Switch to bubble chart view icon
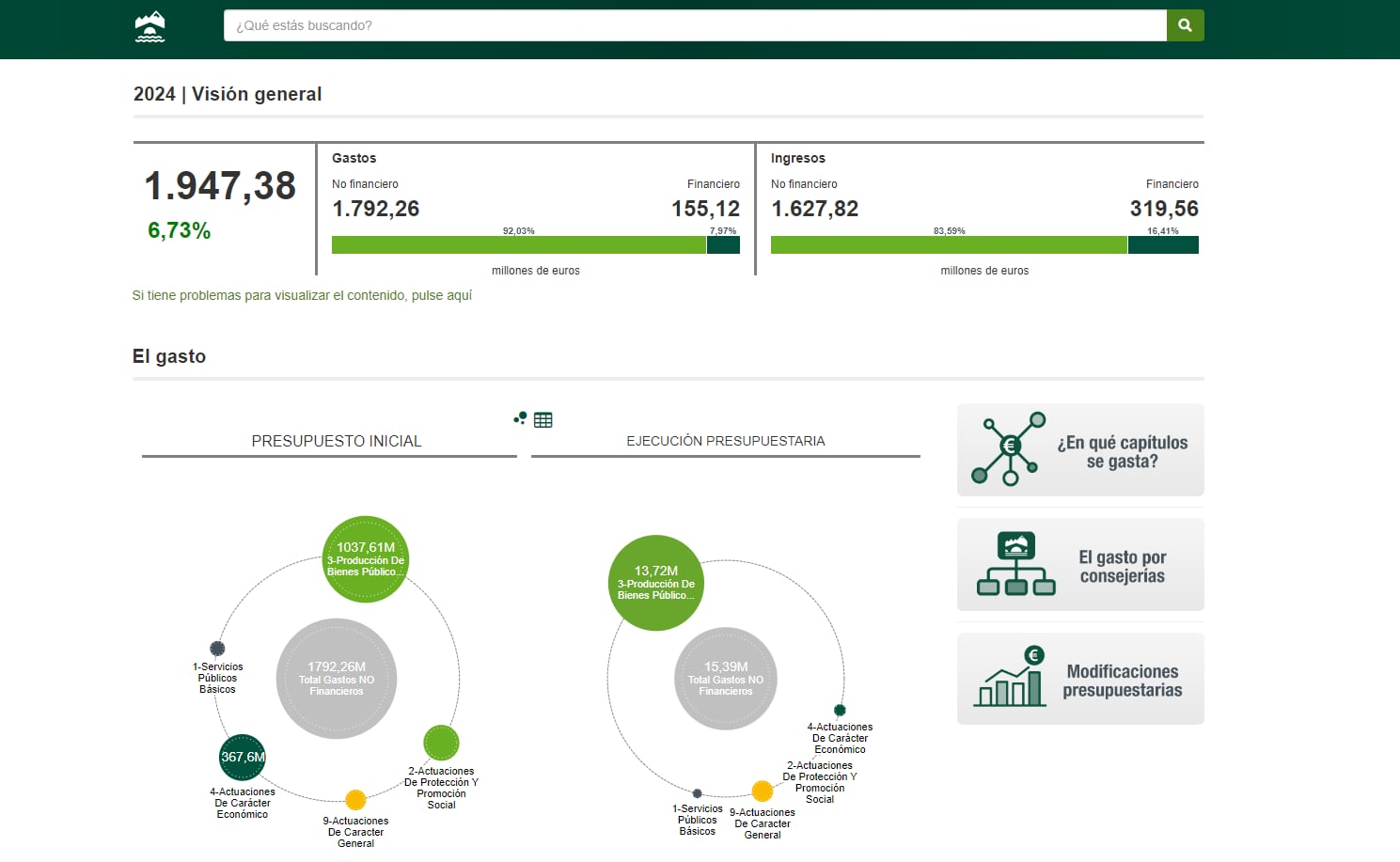Viewport: 1400px width, 862px height. pyautogui.click(x=520, y=418)
